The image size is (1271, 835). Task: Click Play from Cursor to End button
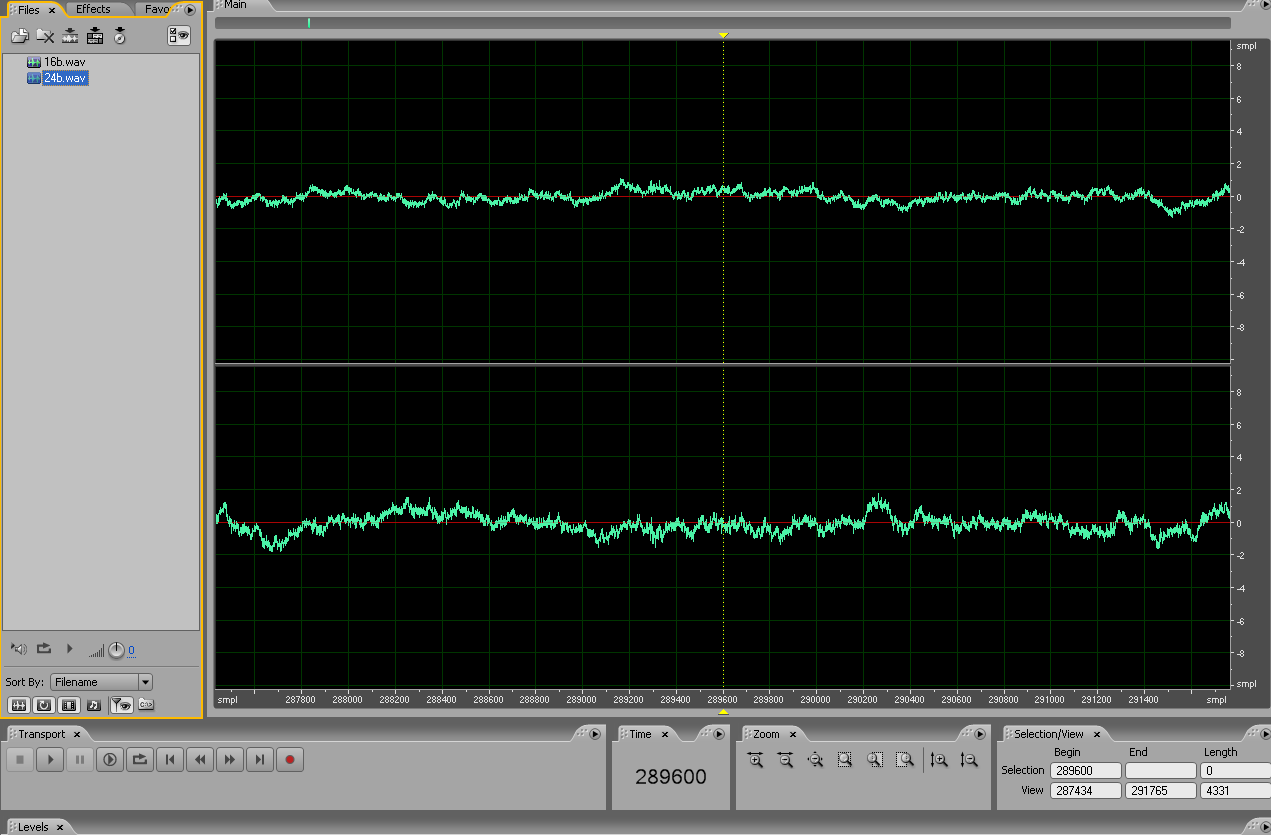coord(110,760)
